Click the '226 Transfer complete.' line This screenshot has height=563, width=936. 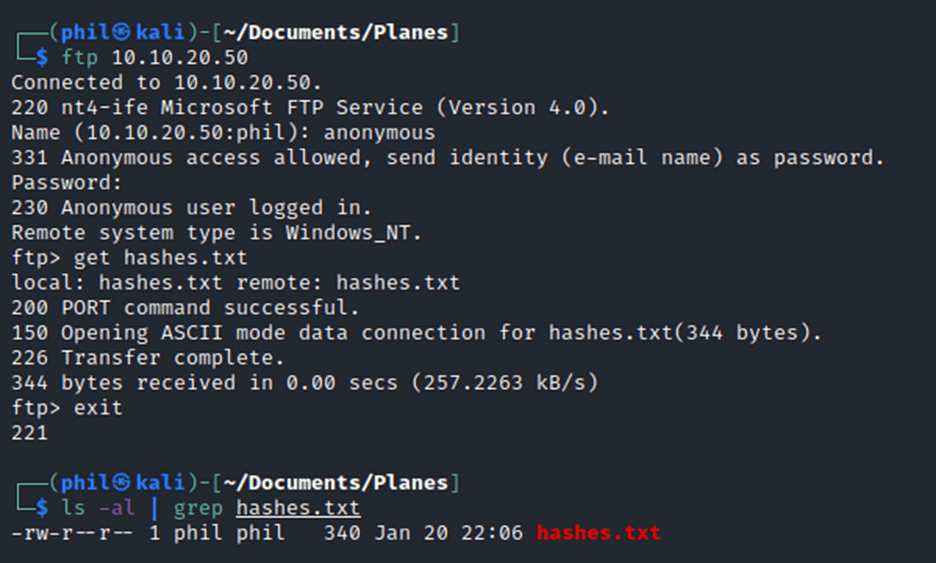pyautogui.click(x=148, y=358)
